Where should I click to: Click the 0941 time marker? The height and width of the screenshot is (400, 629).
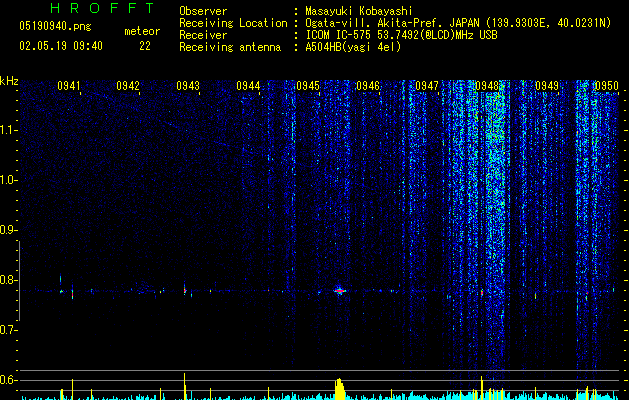pos(69,86)
